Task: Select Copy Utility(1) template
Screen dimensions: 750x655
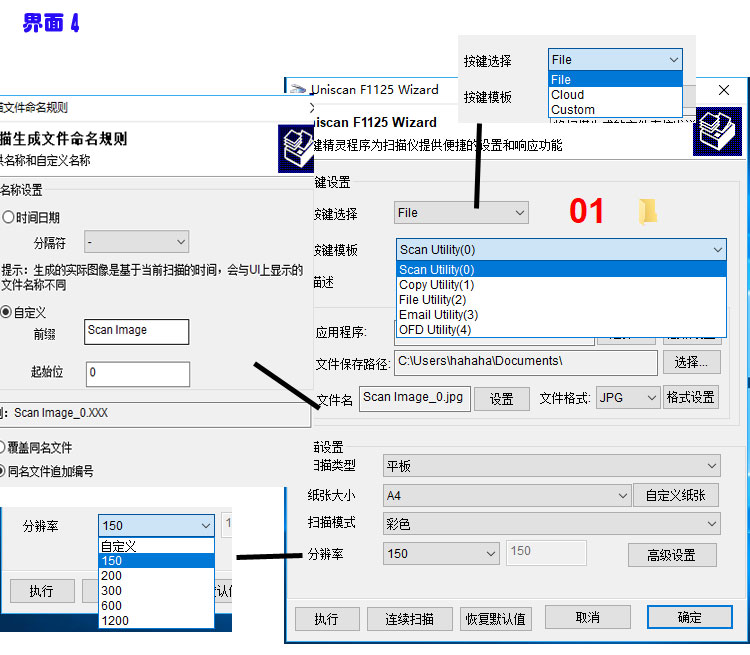Action: pos(562,285)
